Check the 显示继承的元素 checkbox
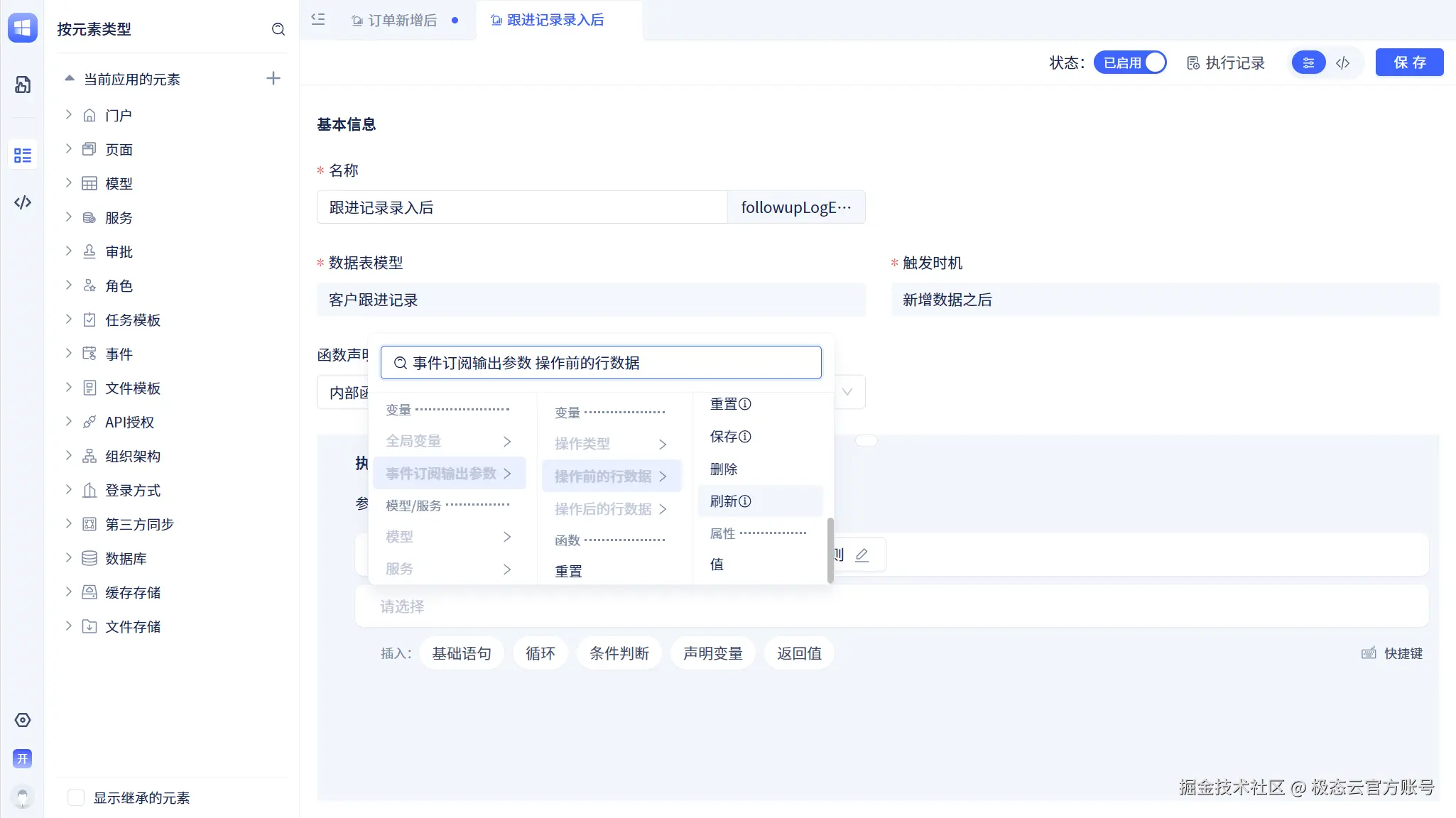 [x=76, y=797]
